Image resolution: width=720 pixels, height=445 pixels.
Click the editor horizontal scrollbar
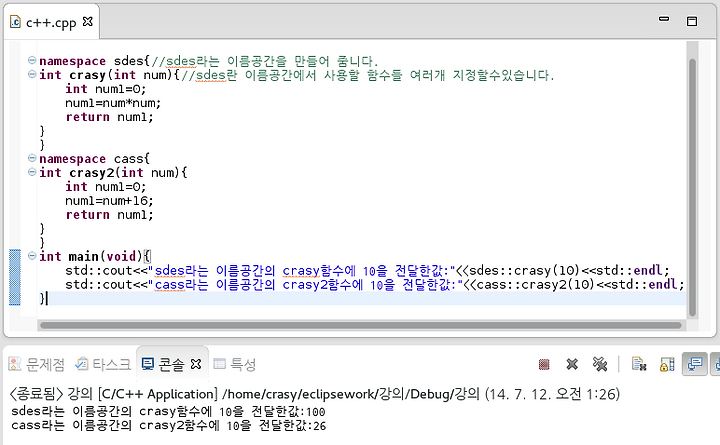point(360,326)
